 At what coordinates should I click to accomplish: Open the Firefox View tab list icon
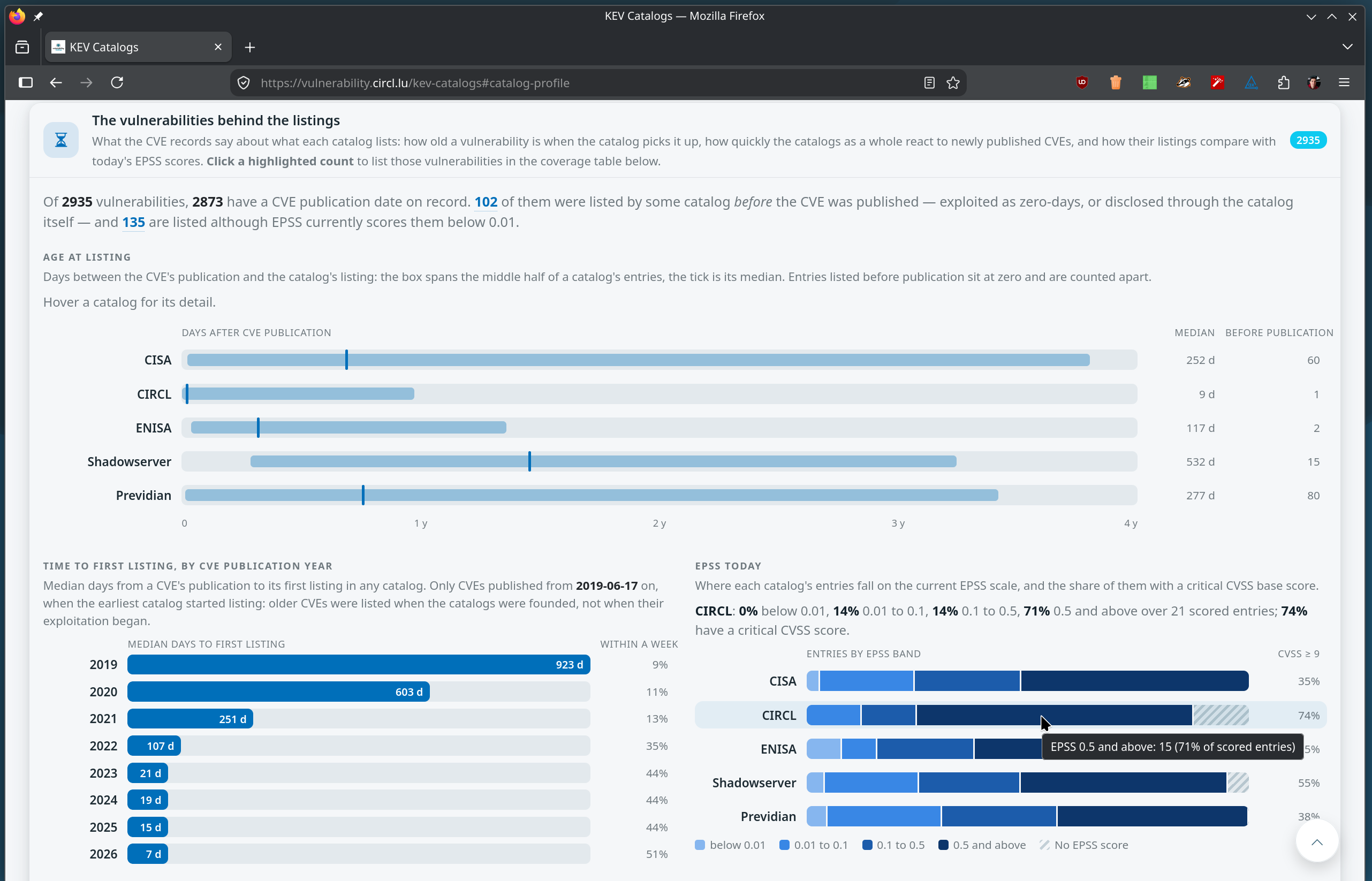coord(22,47)
